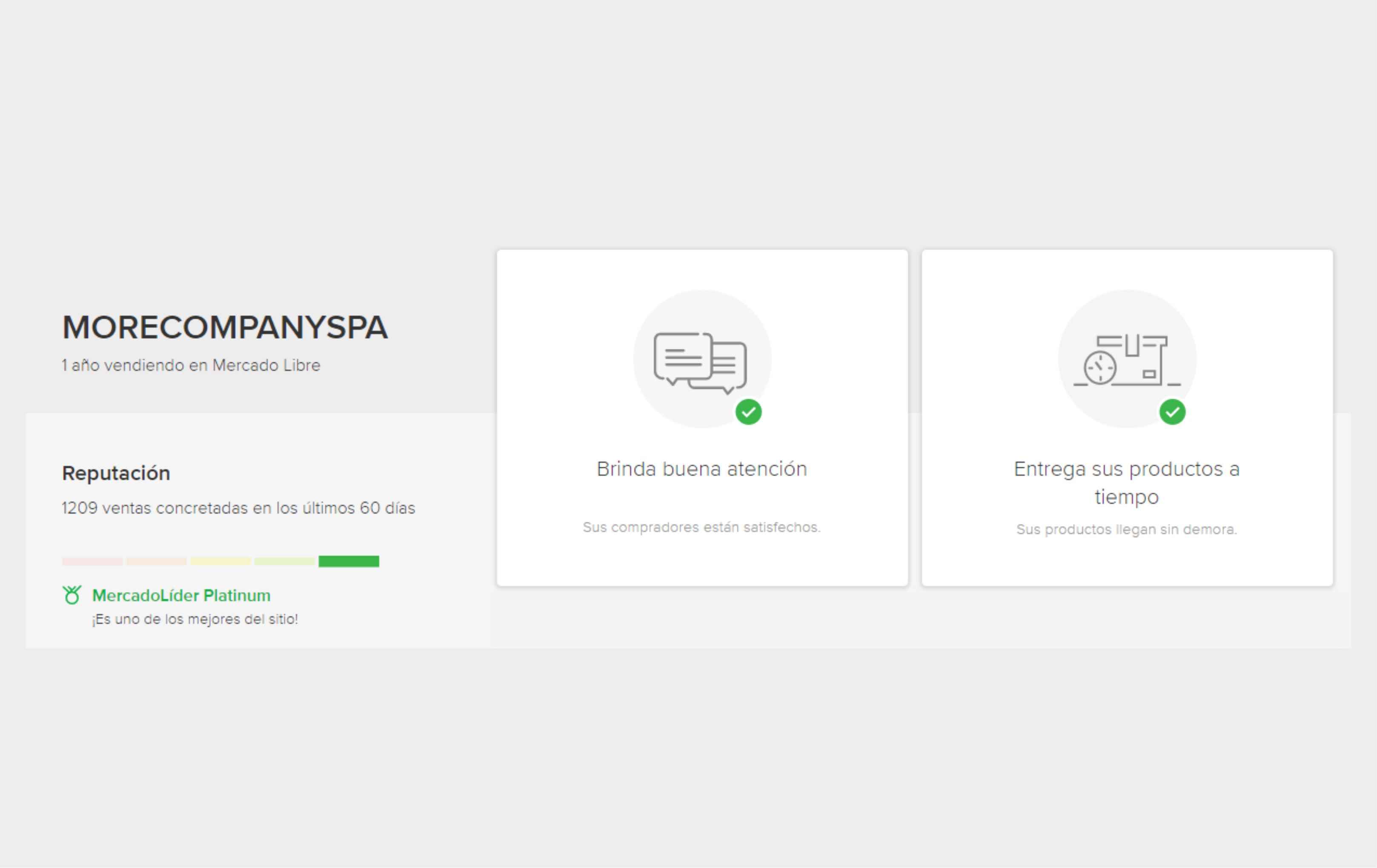Click green checkmark on chat bubbles icon

click(x=748, y=412)
